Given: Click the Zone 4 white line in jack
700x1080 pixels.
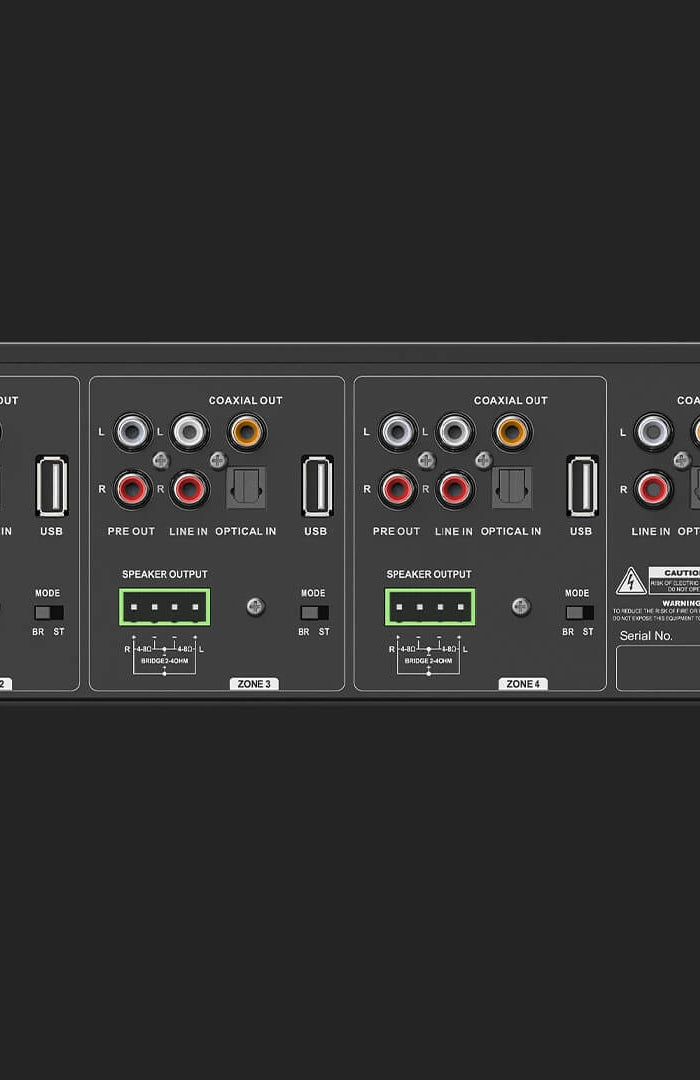Looking at the screenshot, I should pos(455,432).
